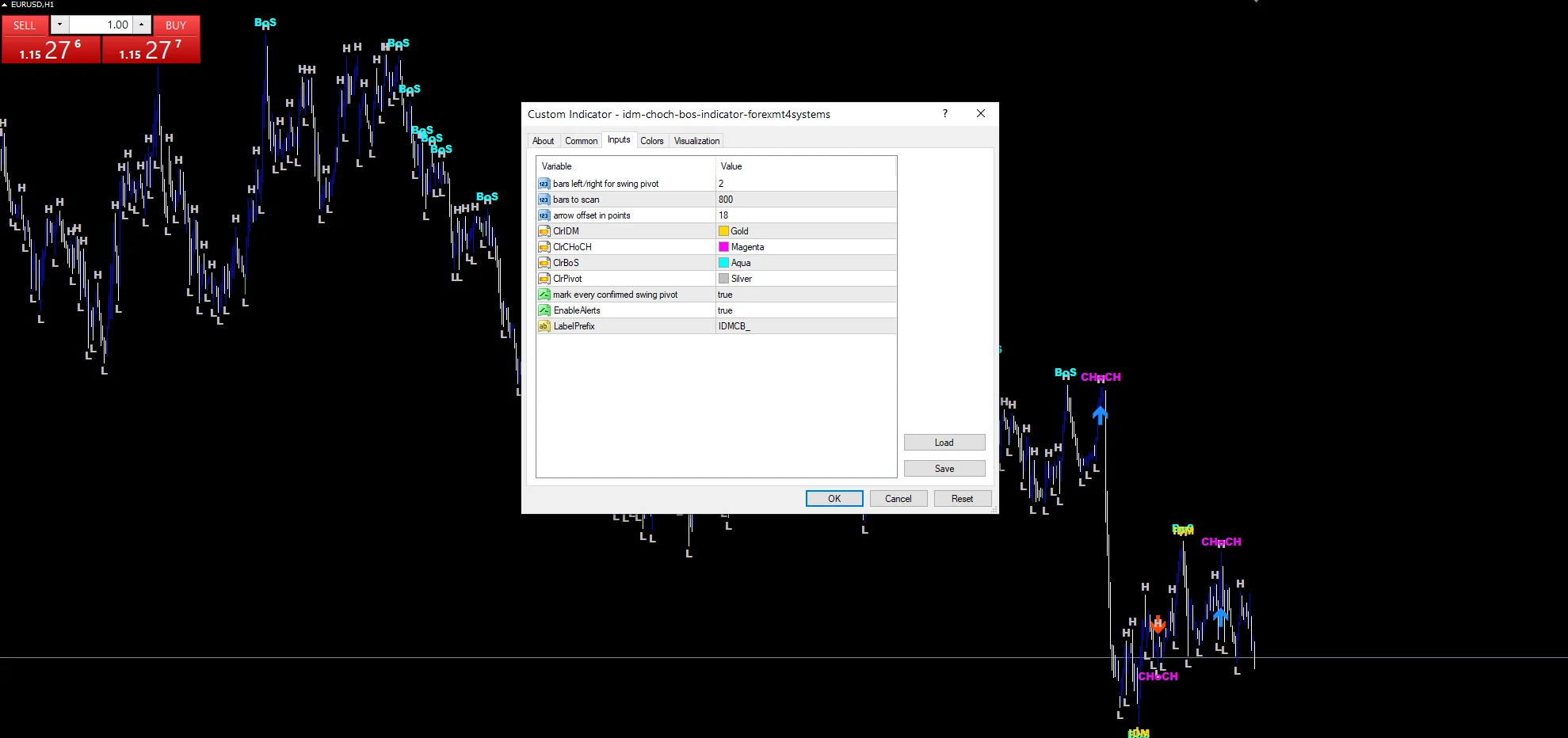1568x738 pixels.
Task: Click color icon beside ClrPivot variable
Action: 544,279
